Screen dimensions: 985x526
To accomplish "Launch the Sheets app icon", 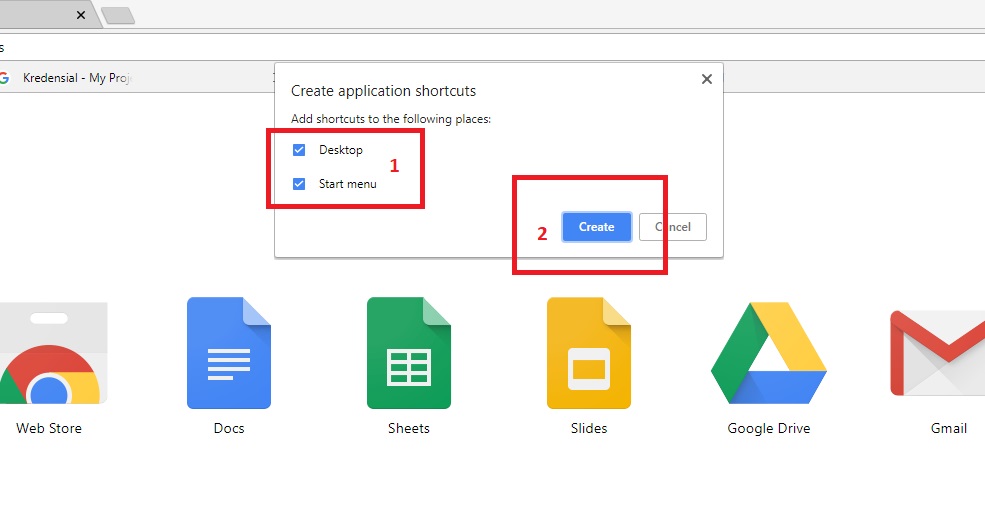I will pyautogui.click(x=409, y=353).
